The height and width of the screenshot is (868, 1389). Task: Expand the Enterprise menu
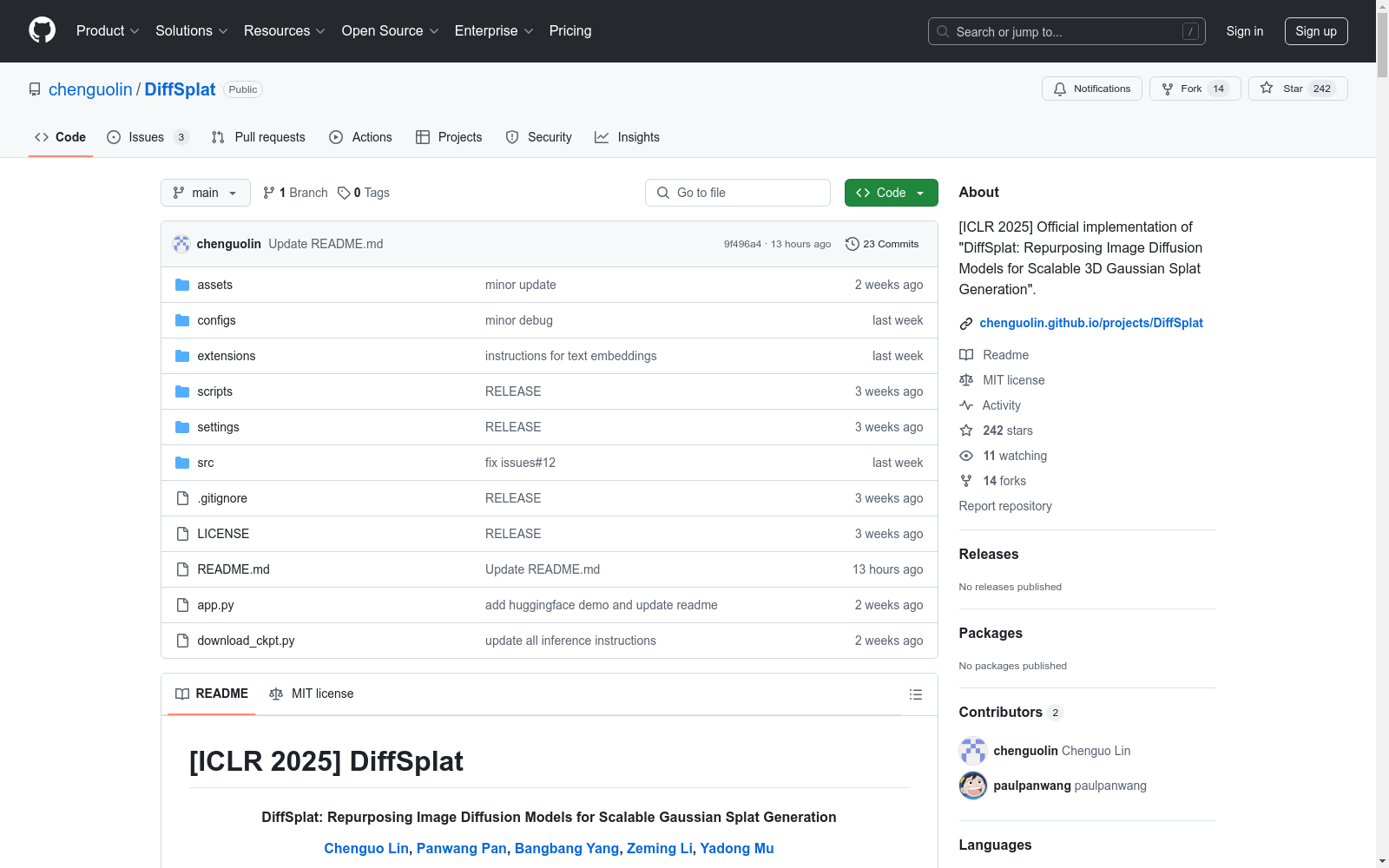click(x=494, y=31)
